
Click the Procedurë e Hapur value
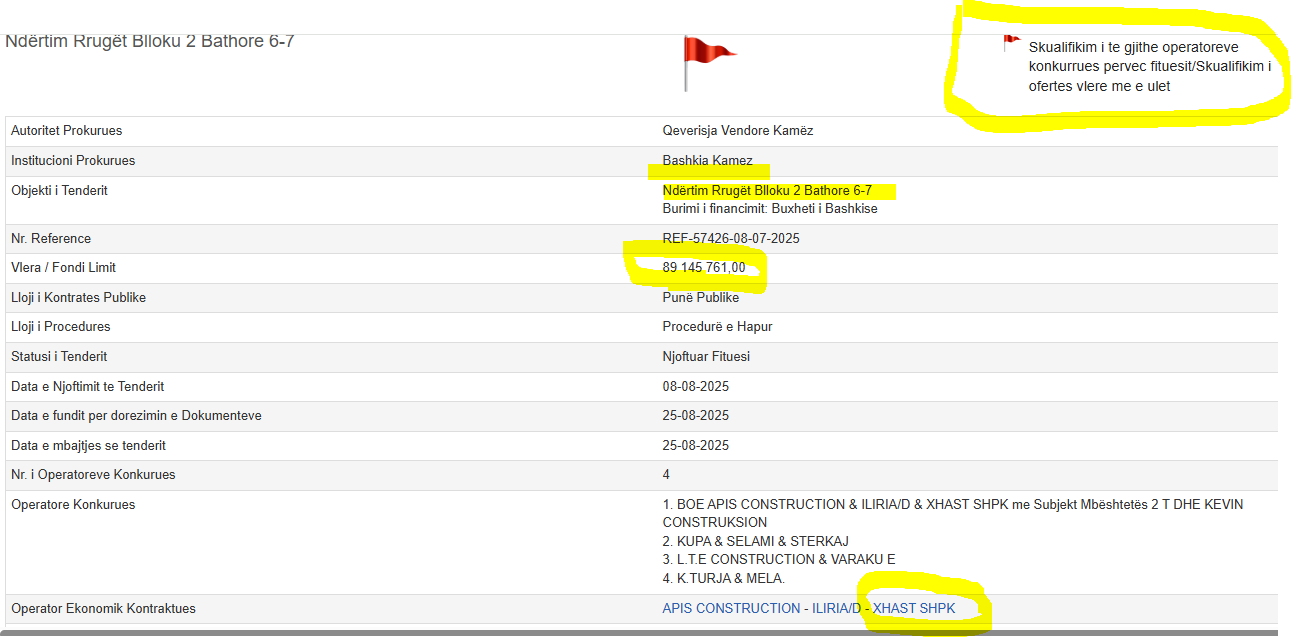click(x=717, y=326)
